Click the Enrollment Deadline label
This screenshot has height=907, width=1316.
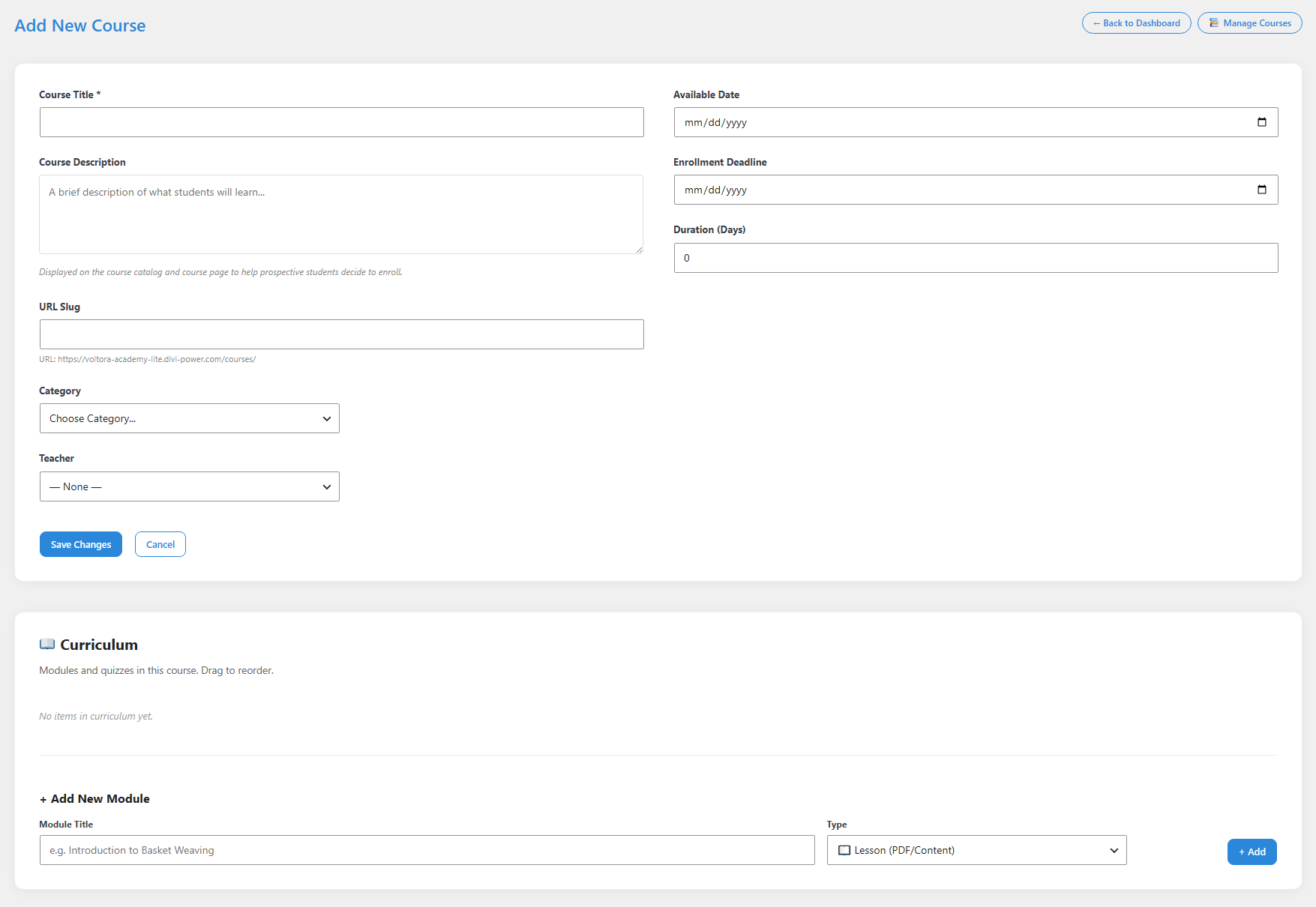pyautogui.click(x=720, y=162)
